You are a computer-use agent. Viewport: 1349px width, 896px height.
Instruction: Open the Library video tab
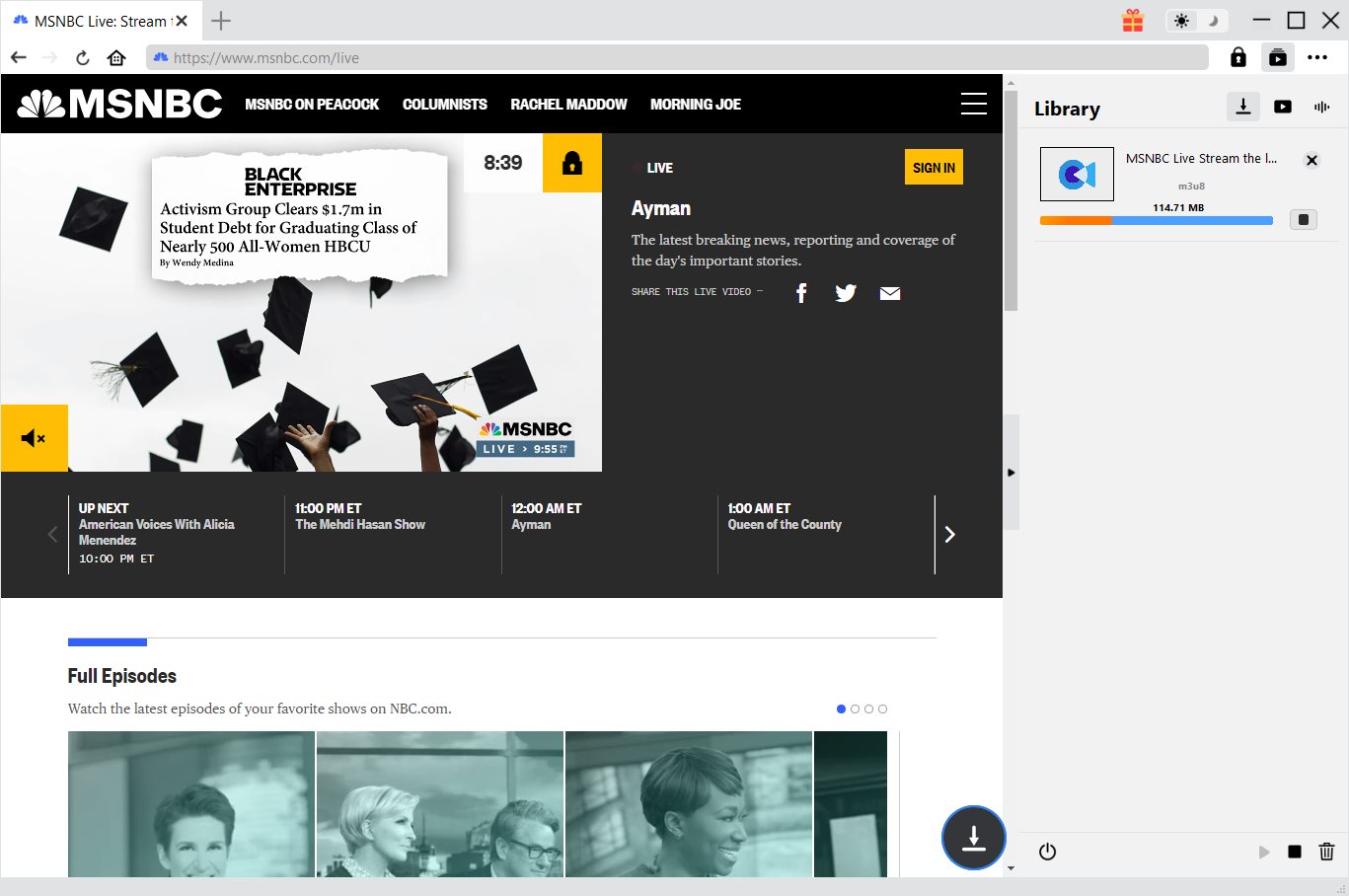coord(1283,107)
